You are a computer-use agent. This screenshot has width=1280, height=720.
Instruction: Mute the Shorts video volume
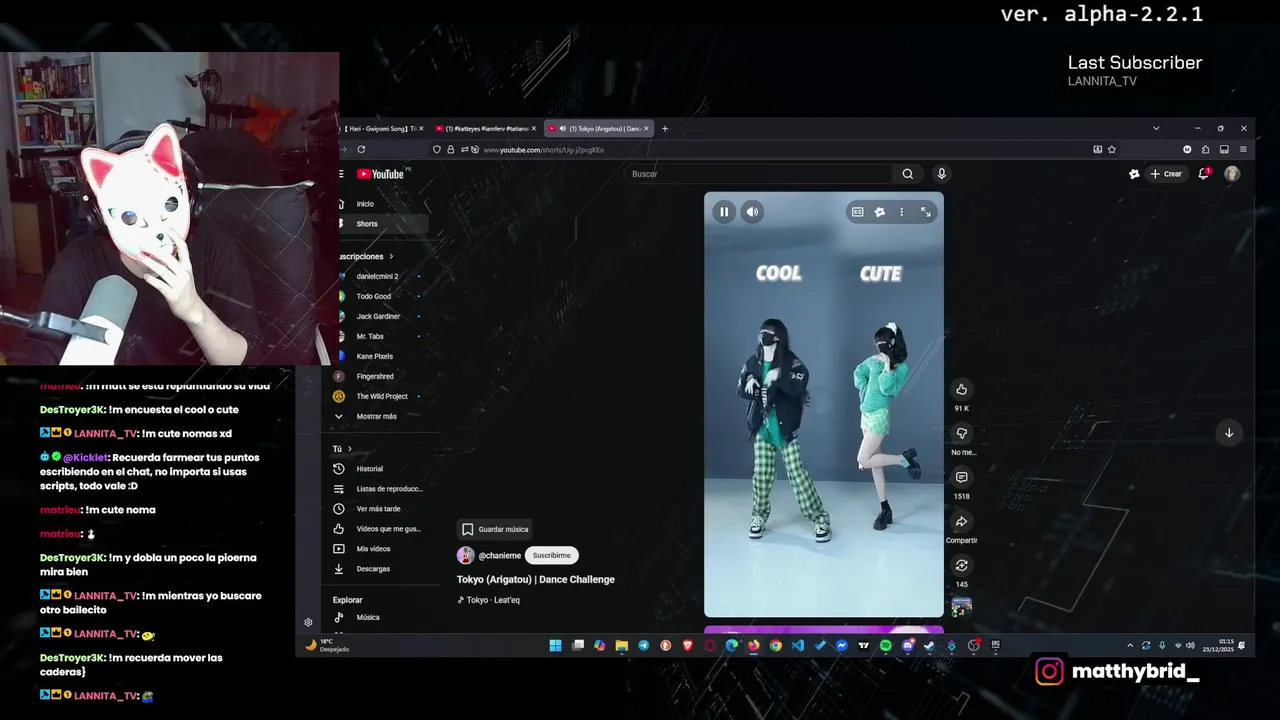click(752, 212)
